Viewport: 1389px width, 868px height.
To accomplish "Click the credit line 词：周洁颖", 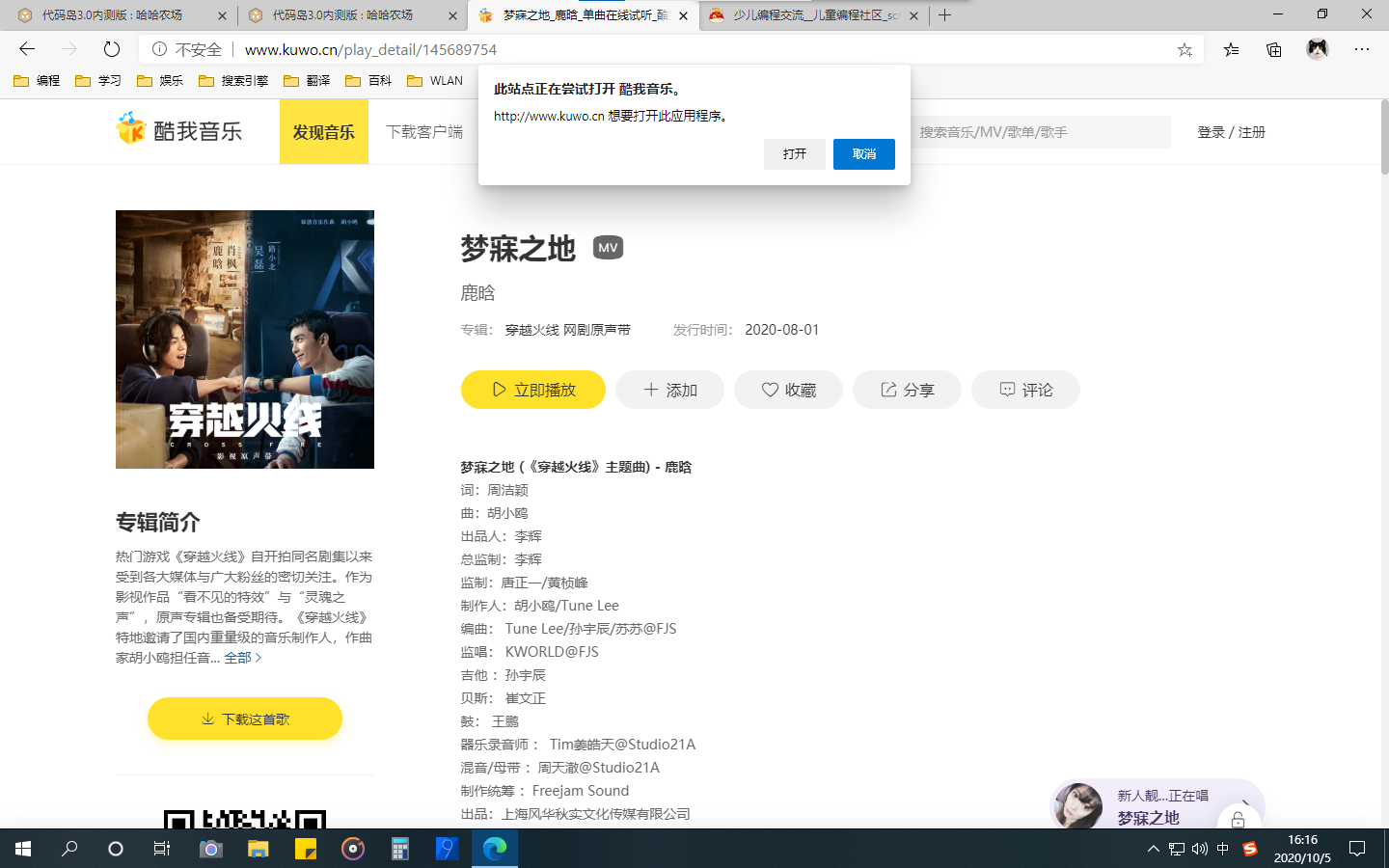I will pyautogui.click(x=494, y=490).
